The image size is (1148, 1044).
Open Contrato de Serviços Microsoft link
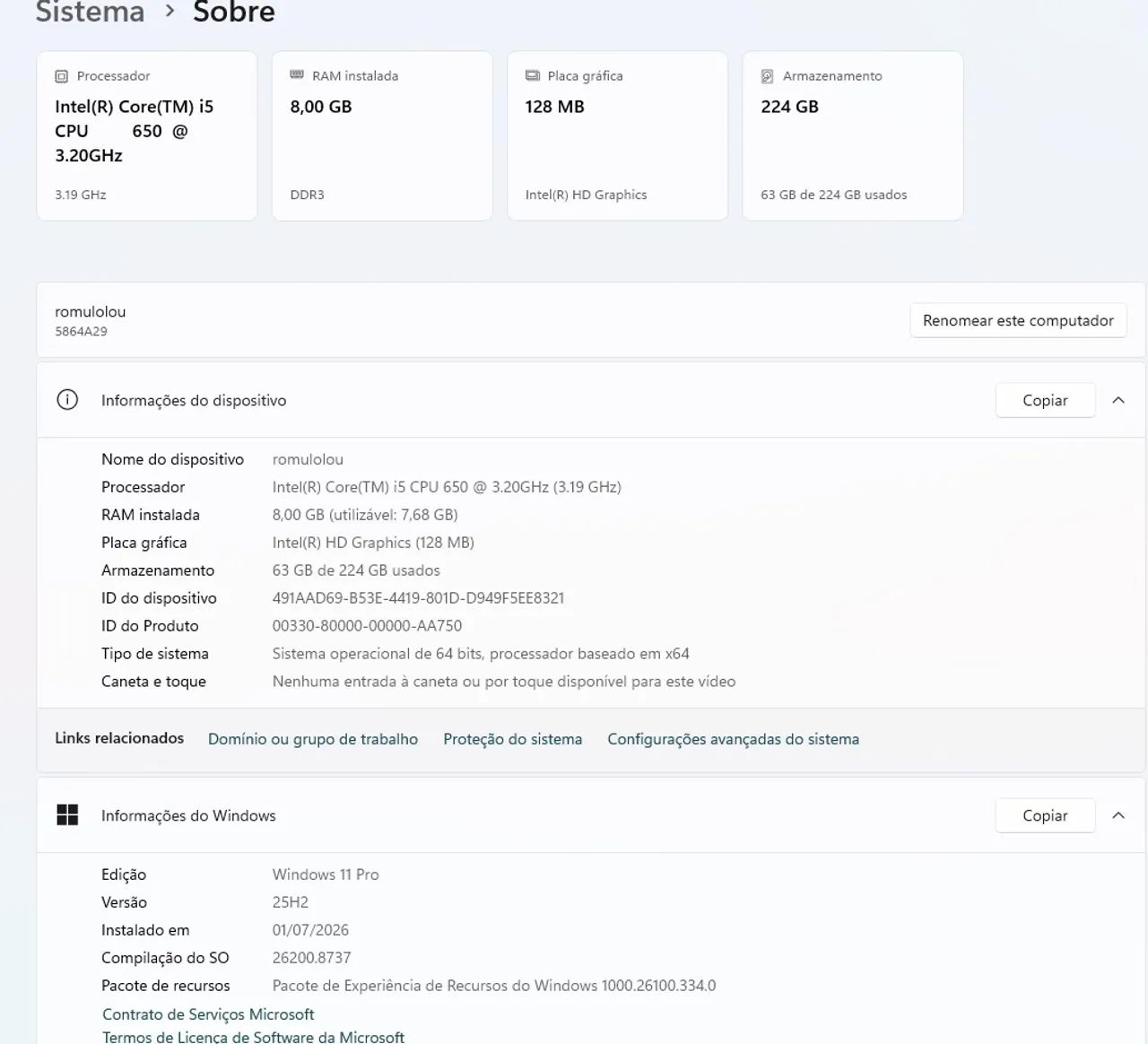point(208,1014)
